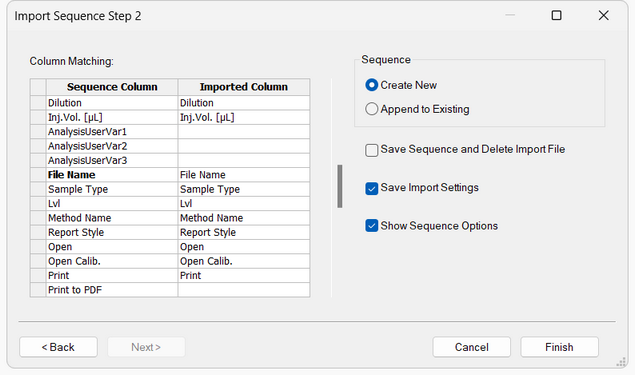
Task: Enable Save Sequence and Delete Import File
Action: pos(371,150)
